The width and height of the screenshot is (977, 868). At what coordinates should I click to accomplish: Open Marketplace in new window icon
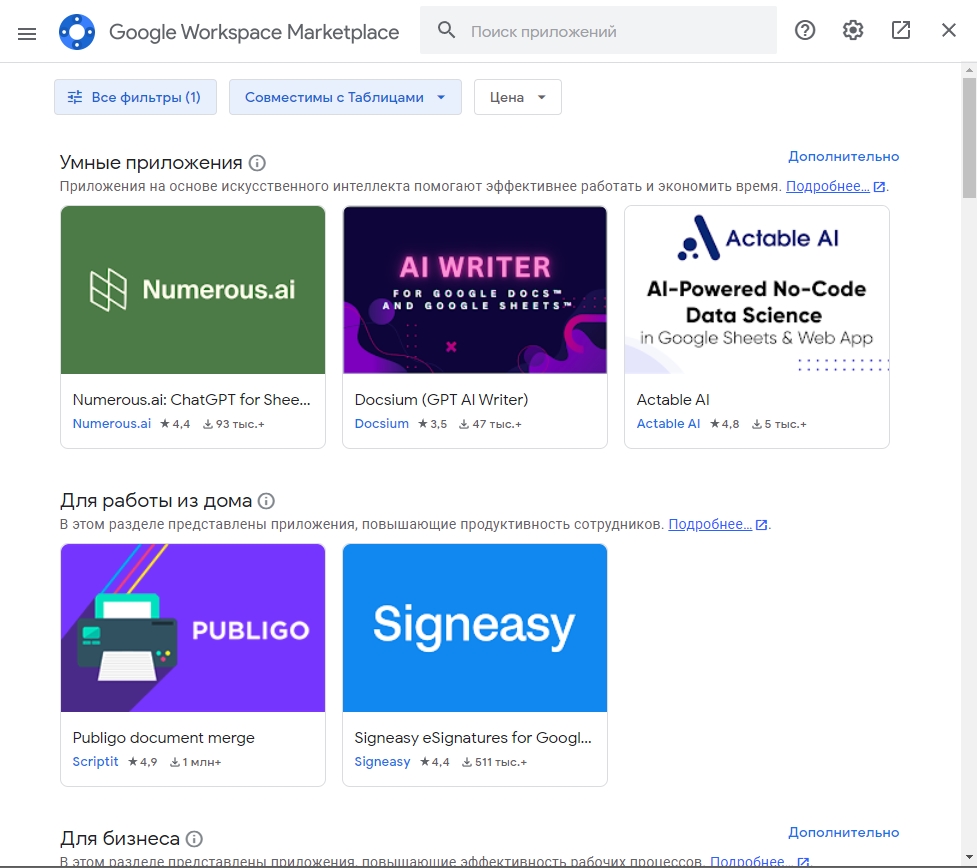pyautogui.click(x=901, y=31)
